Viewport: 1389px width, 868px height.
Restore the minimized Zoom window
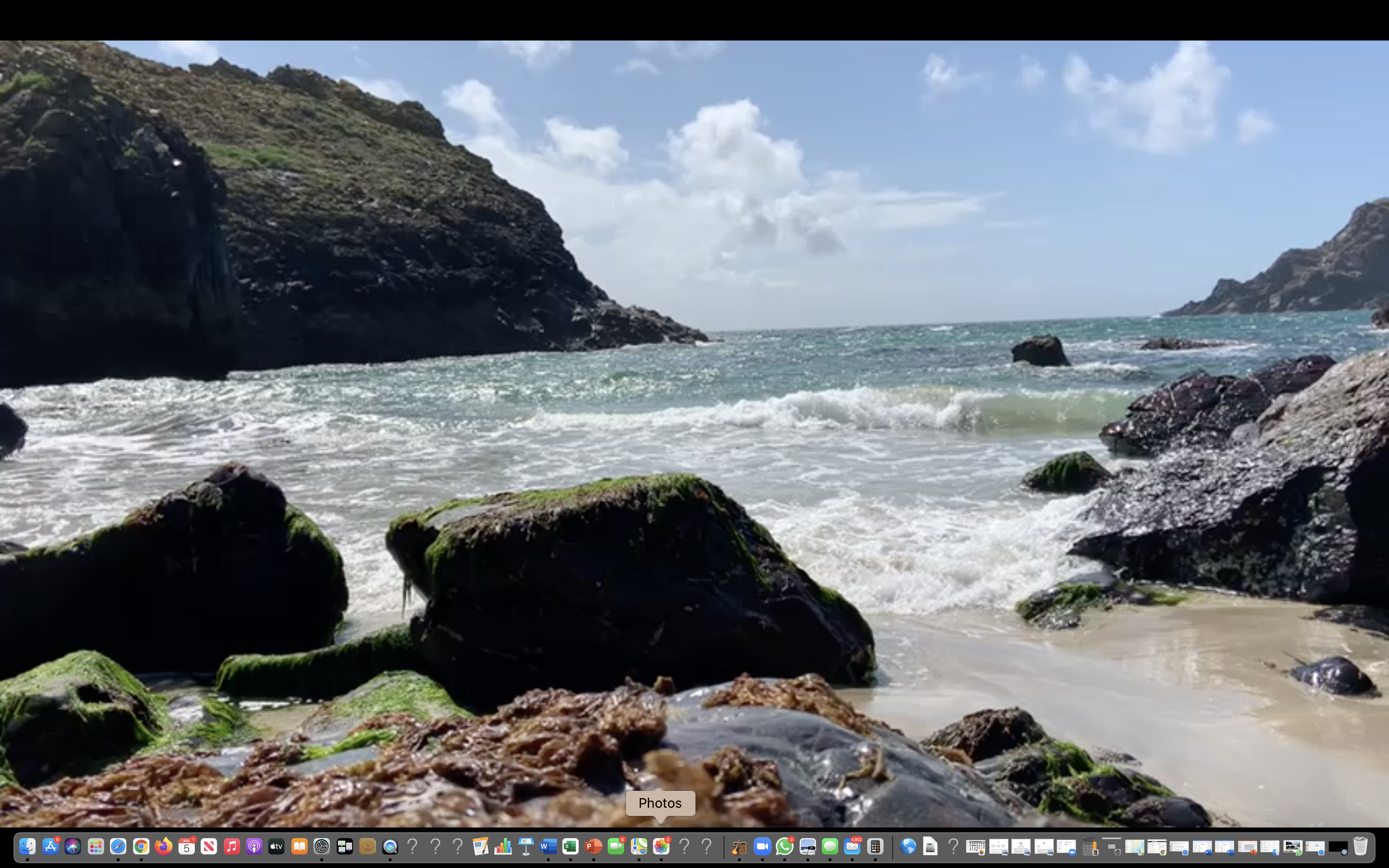point(1066,847)
